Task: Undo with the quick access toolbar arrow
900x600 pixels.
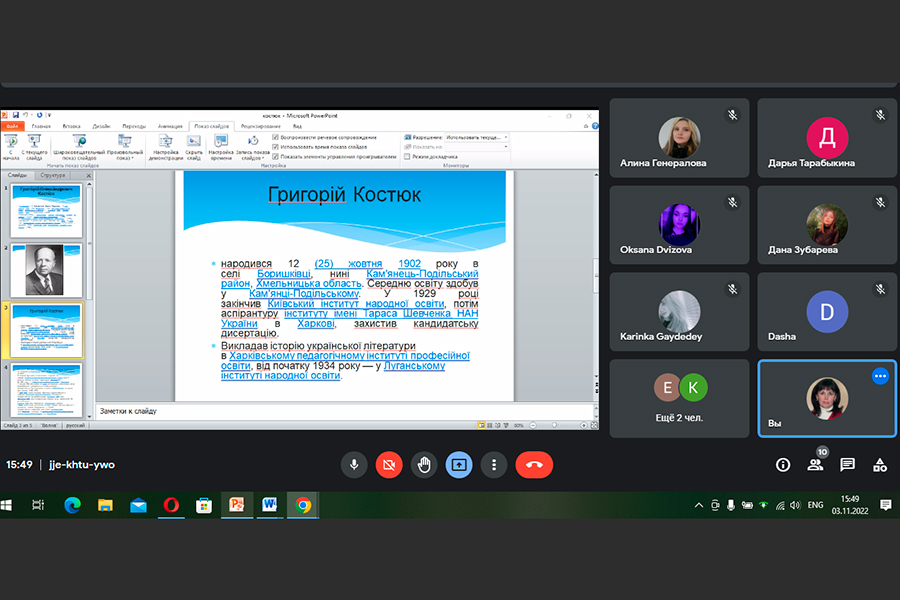Action: click(x=25, y=115)
